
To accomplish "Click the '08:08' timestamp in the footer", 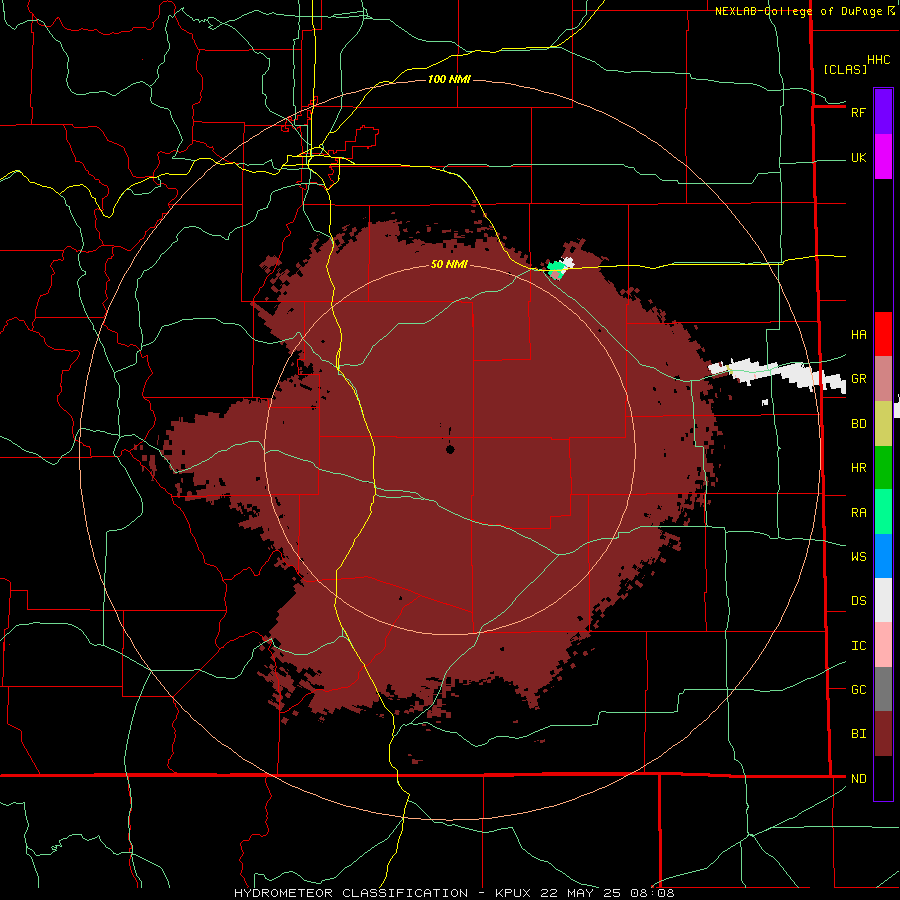I will (651, 893).
